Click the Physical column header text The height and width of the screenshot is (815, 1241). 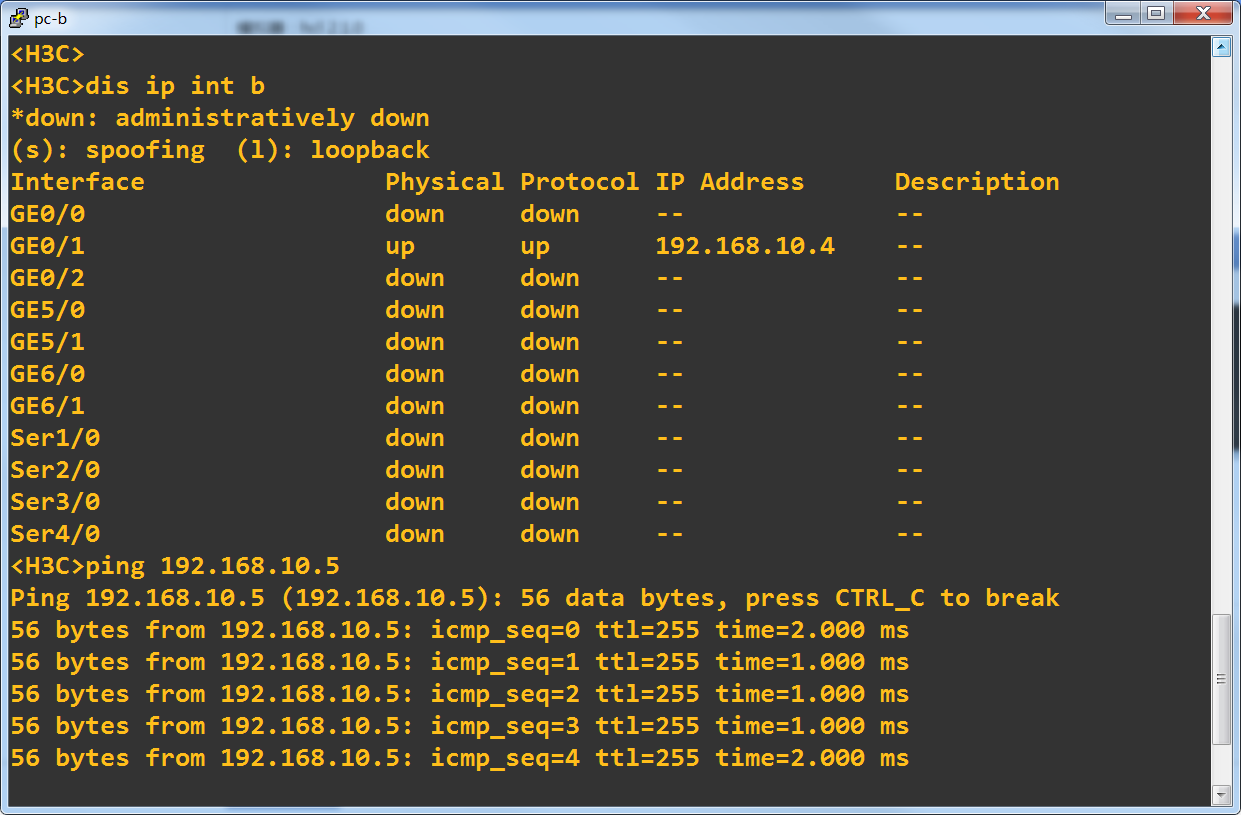[x=444, y=182]
